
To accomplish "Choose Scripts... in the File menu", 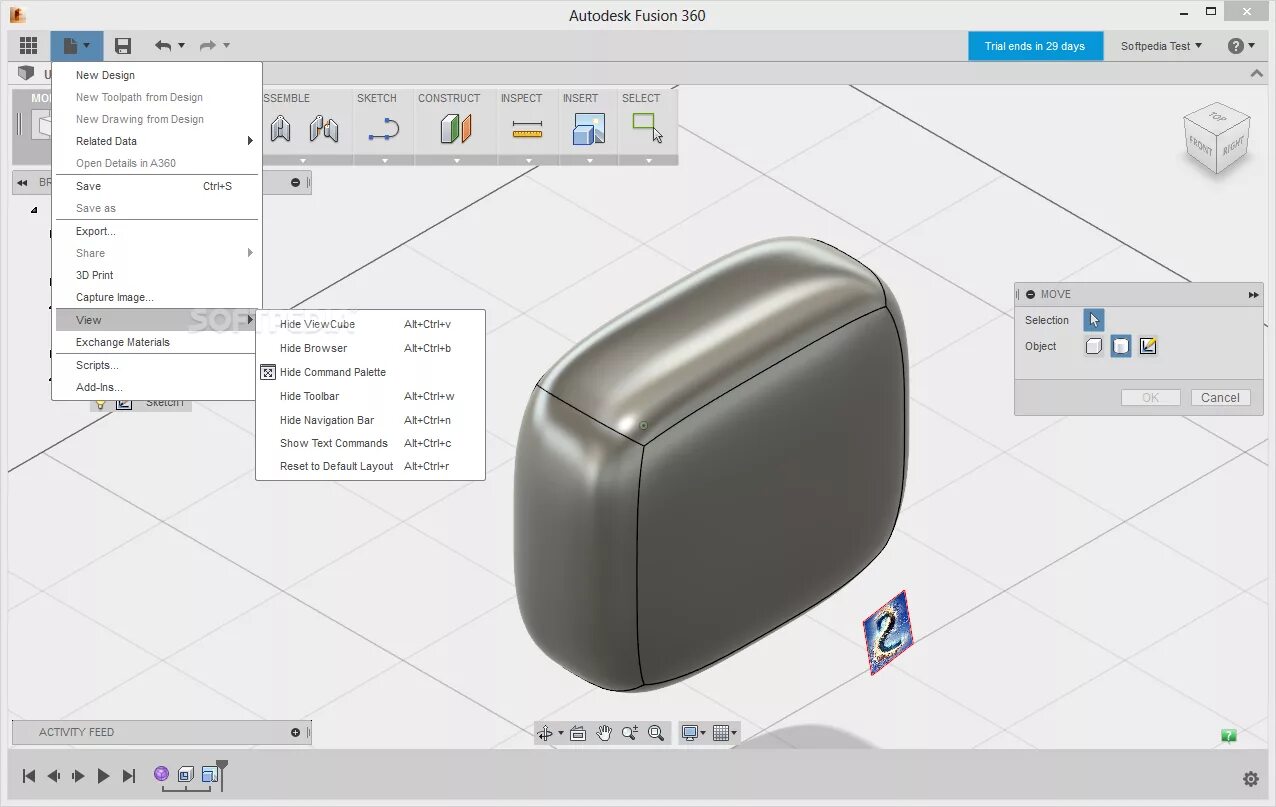I will click(x=157, y=365).
